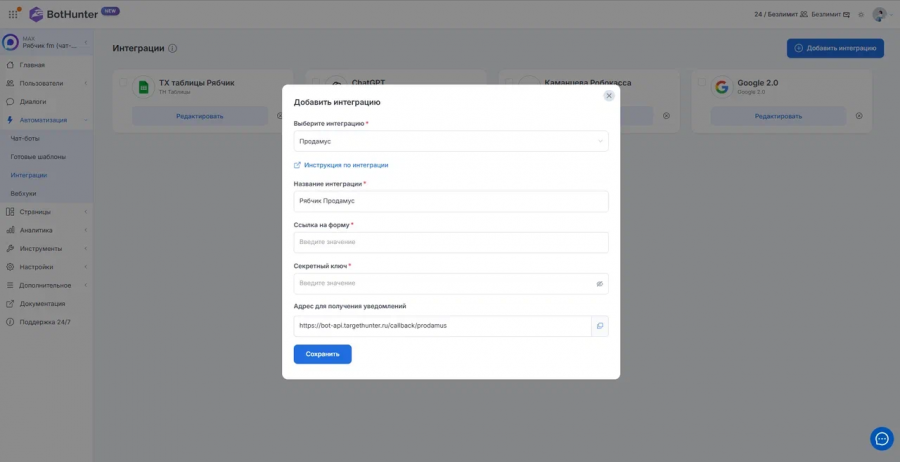Screen dimensions: 900x462
Task: Click the Google Sheets icon on ТХ таблицы card
Action: [143, 87]
